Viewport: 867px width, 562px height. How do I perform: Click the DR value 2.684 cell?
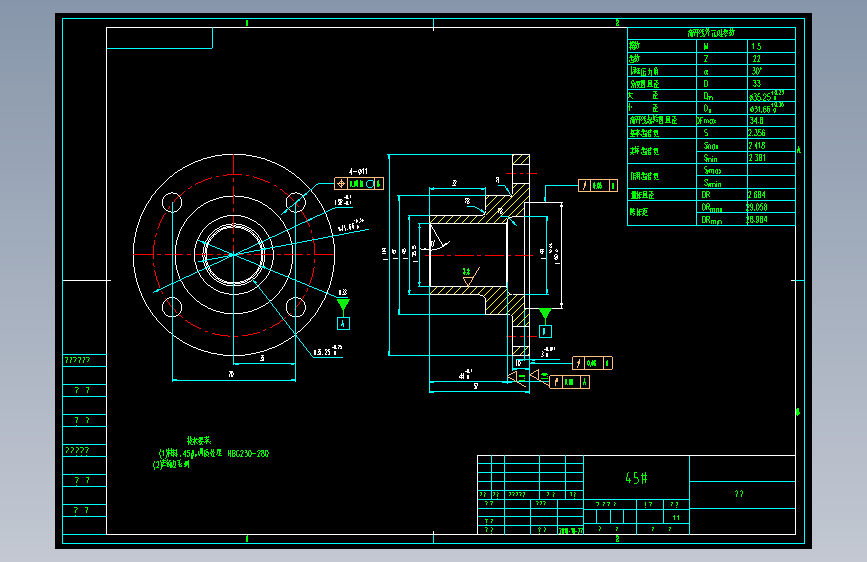click(771, 195)
